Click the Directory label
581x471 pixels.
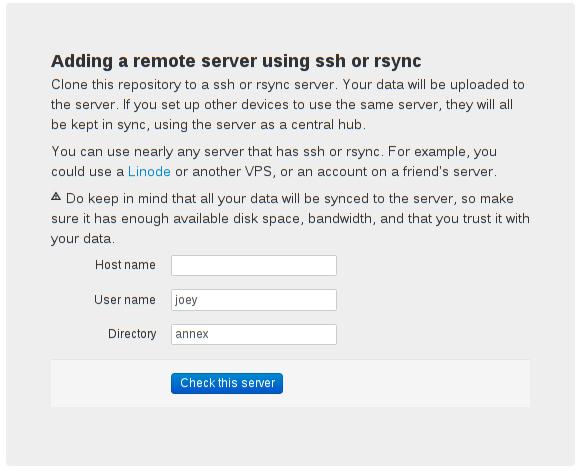point(132,334)
